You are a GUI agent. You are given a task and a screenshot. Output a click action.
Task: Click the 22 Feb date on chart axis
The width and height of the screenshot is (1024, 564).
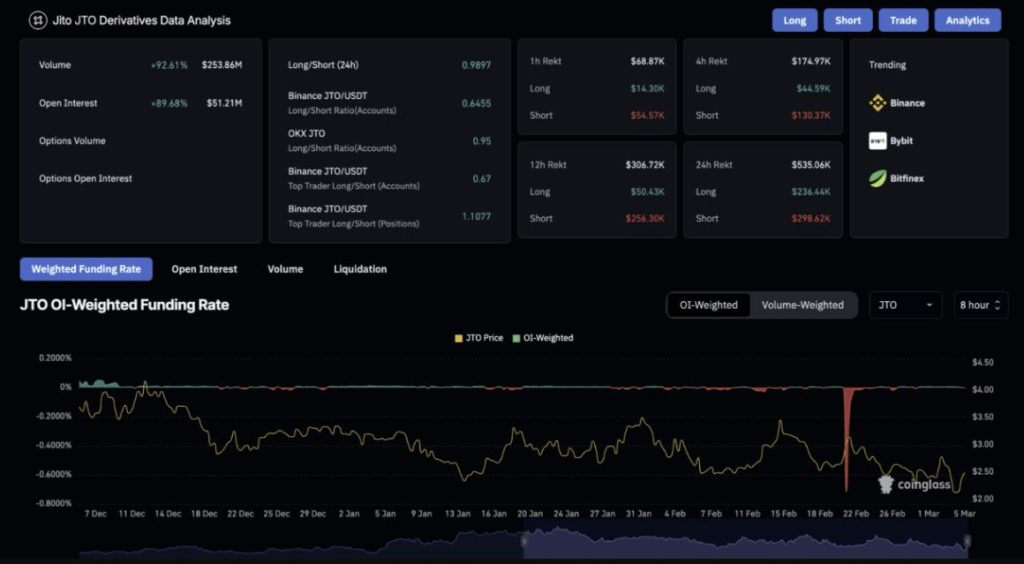tap(856, 514)
